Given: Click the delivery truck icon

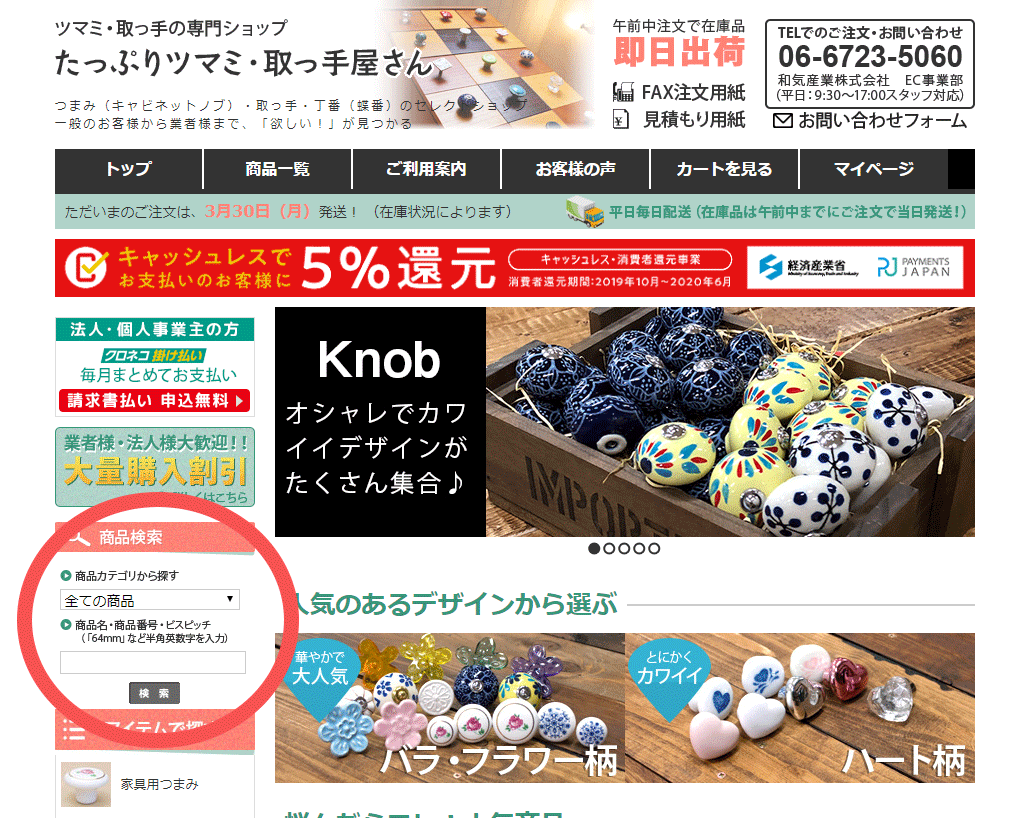Looking at the screenshot, I should [585, 212].
